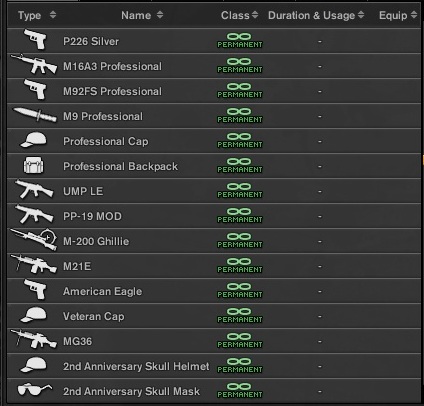Click the sniper rifle icon for M-200 Ghillie

coord(34,239)
